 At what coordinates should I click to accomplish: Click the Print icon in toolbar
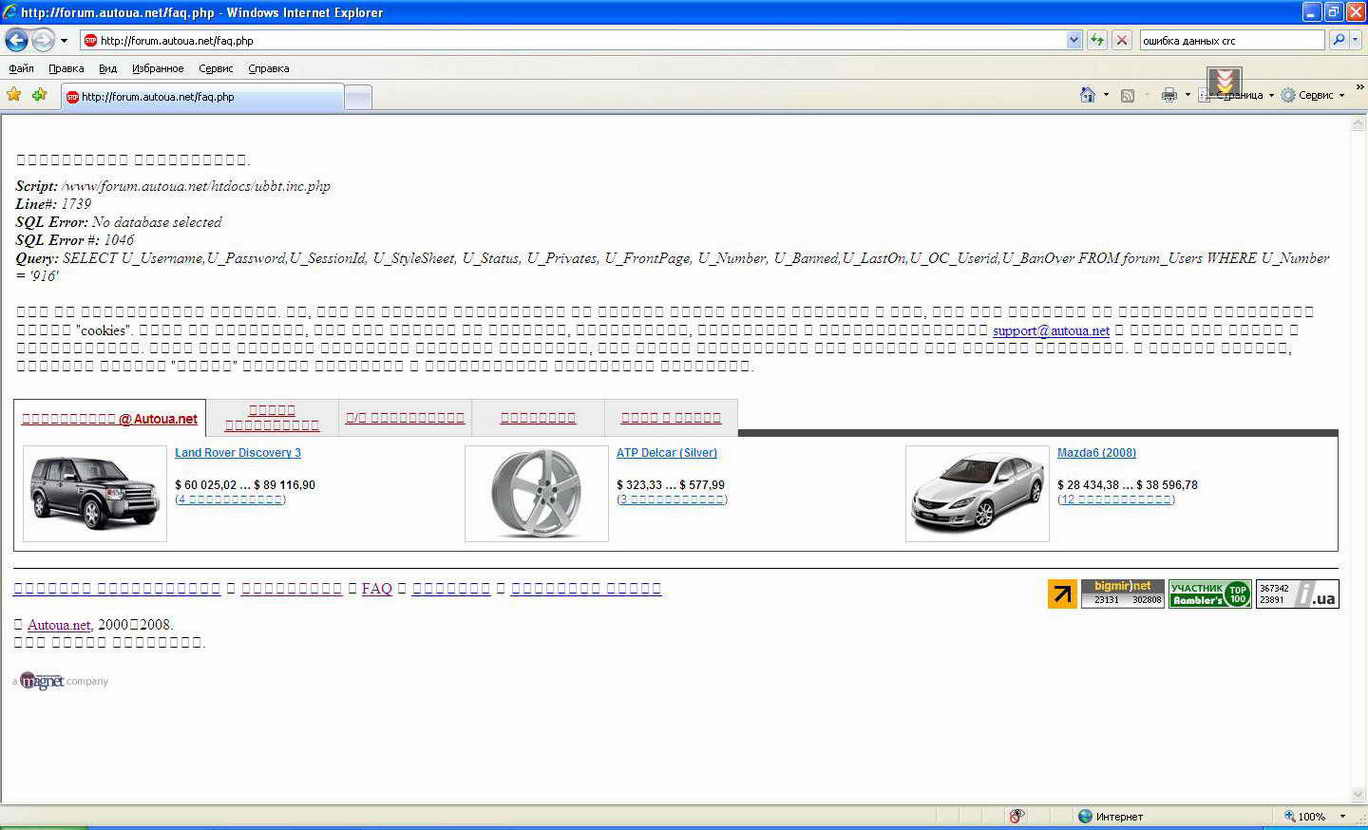pos(1168,95)
